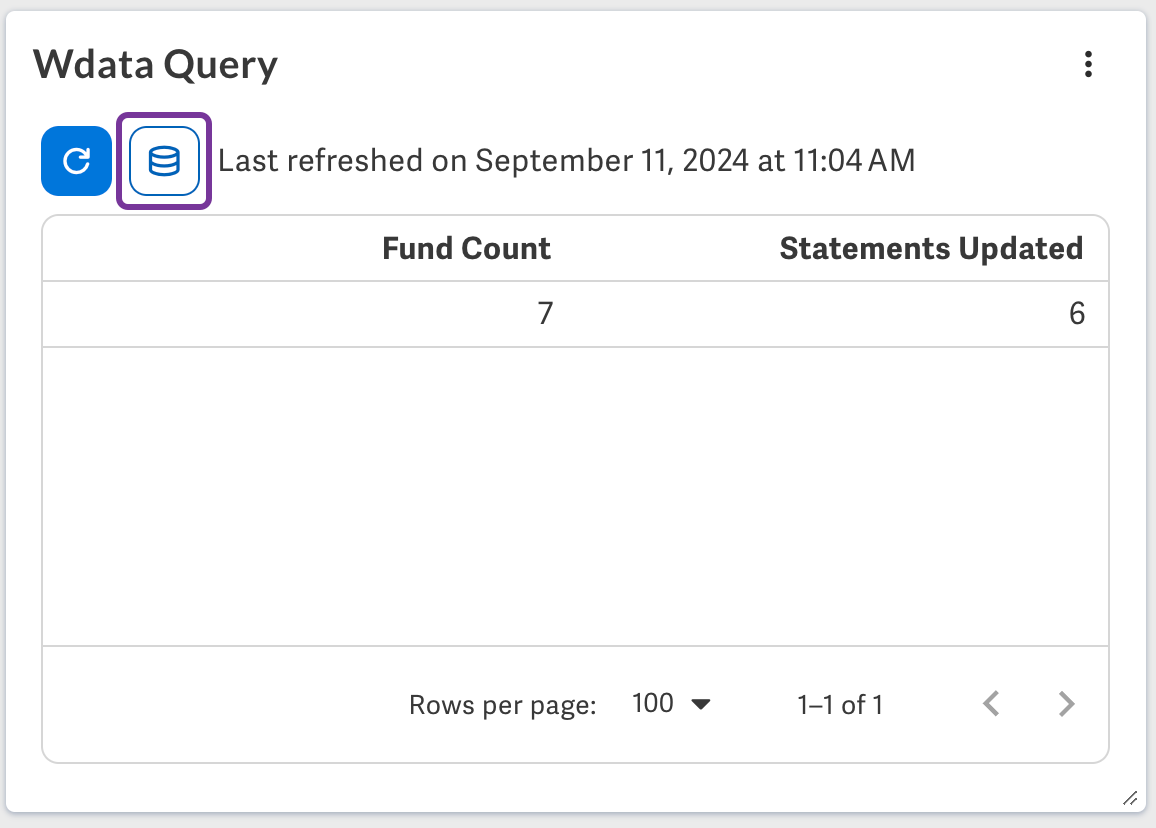
Task: Sort by the Statements Updated column header
Action: coord(931,248)
